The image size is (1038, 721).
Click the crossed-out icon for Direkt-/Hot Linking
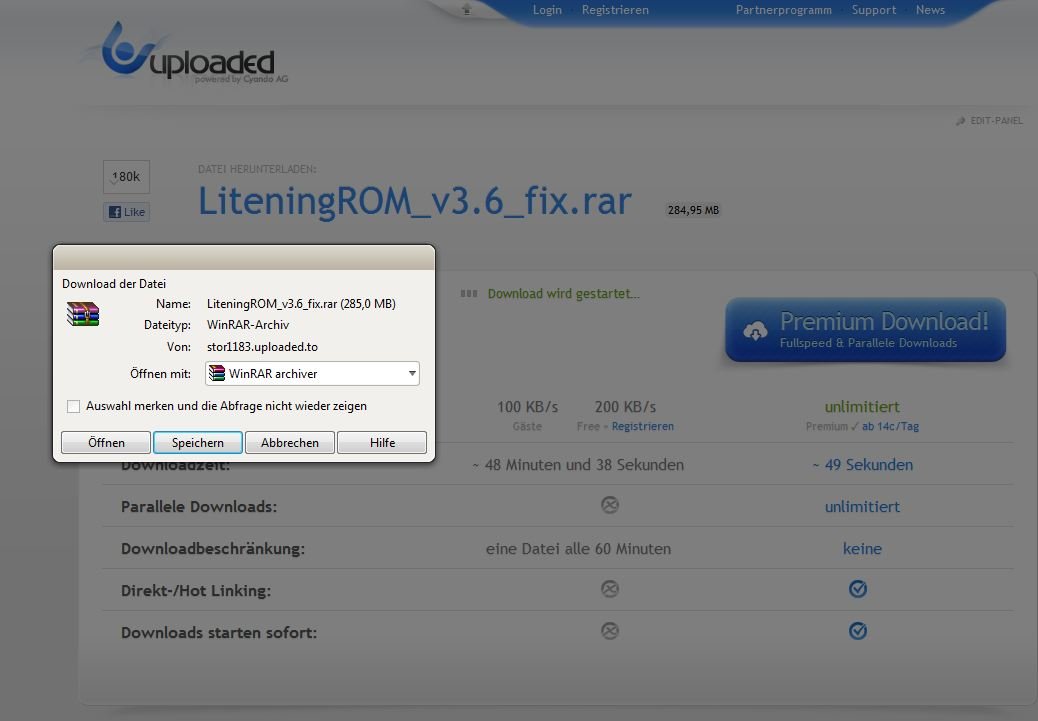coord(610,589)
